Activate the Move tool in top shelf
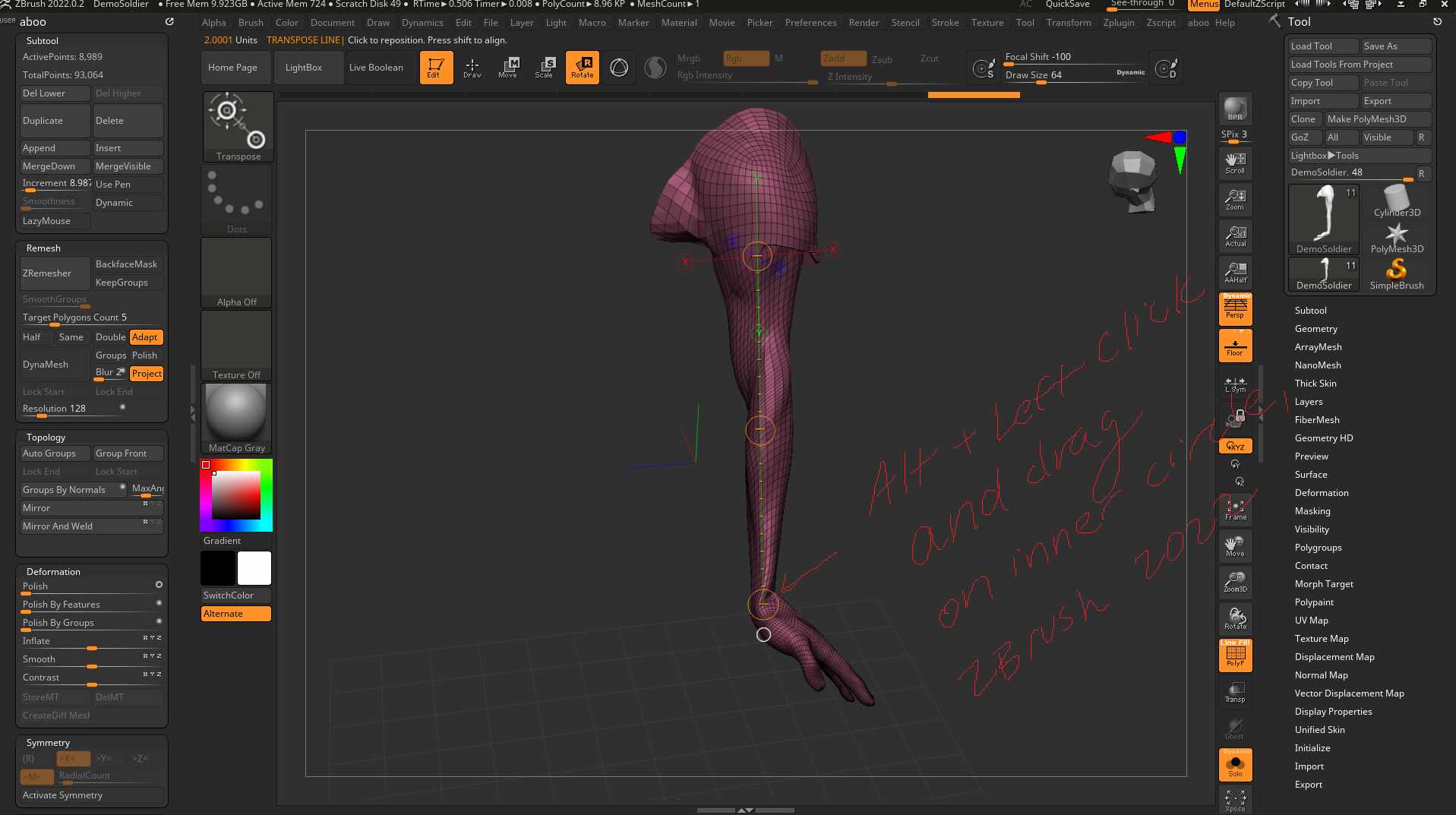This screenshot has height=815, width=1456. coord(507,67)
